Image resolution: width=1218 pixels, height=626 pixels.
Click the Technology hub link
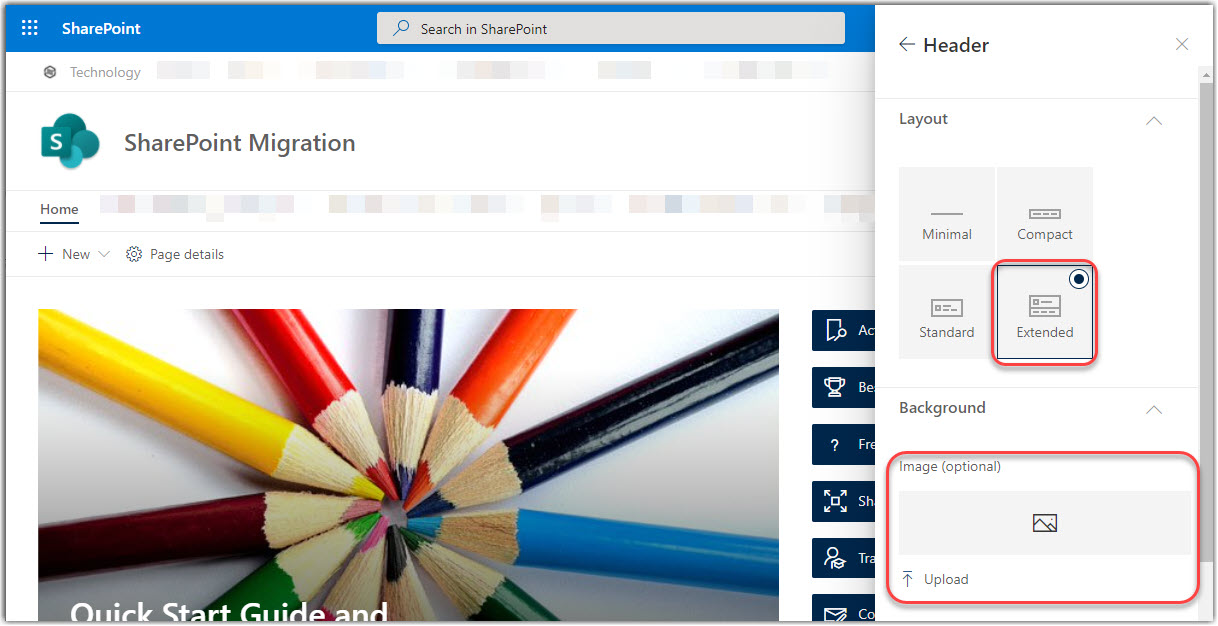coord(104,71)
